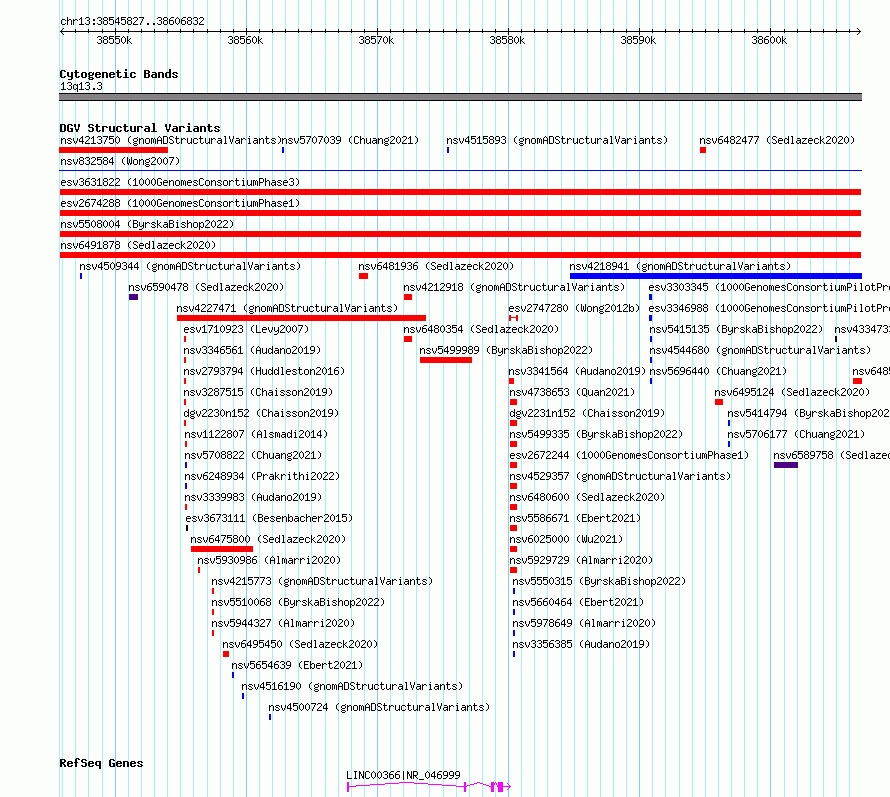
Task: Select nsv5508004 (ByrskaBishop2022) label
Action: (147, 224)
